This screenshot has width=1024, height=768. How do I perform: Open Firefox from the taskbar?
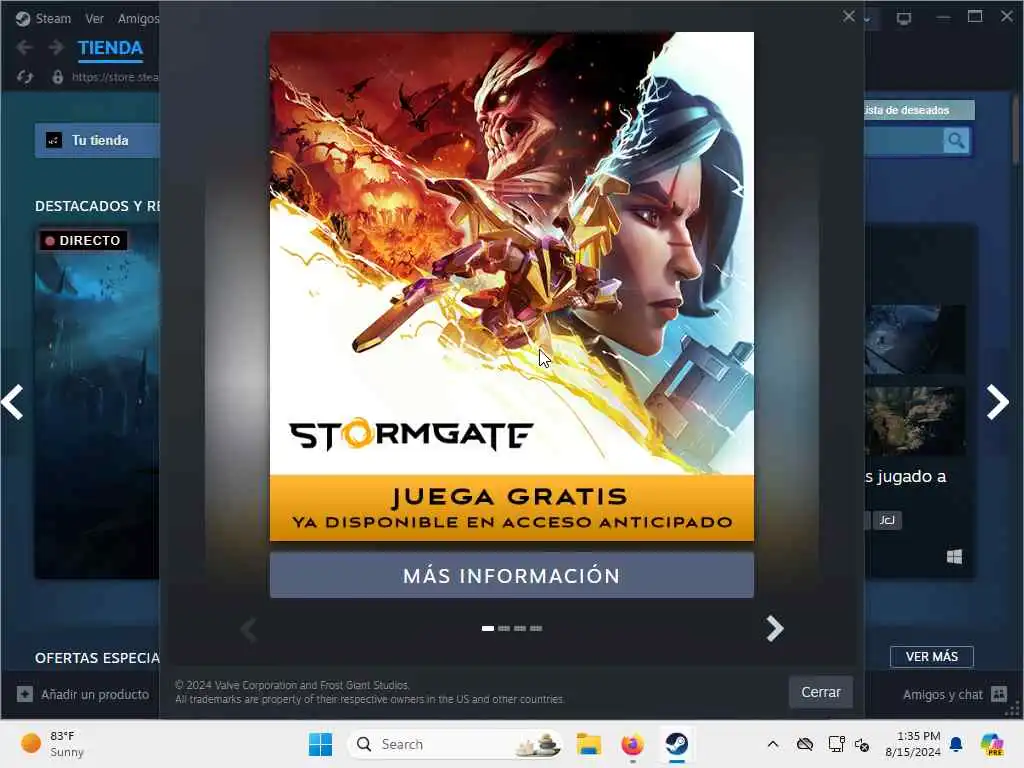pyautogui.click(x=632, y=744)
